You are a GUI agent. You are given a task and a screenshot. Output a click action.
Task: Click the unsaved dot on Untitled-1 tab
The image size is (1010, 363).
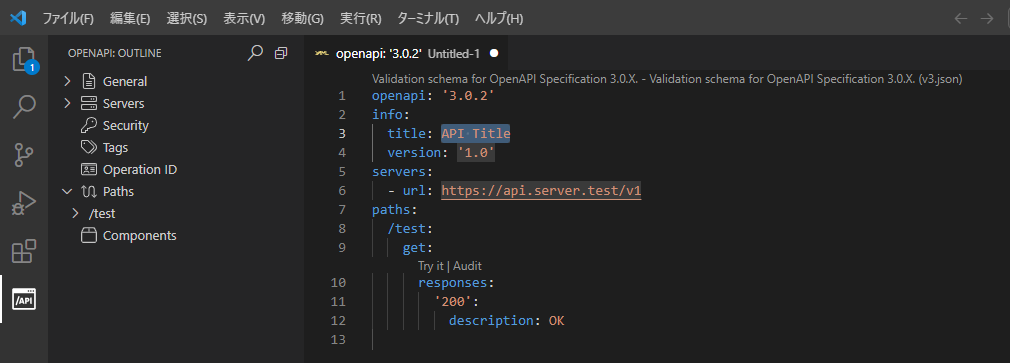coord(494,53)
